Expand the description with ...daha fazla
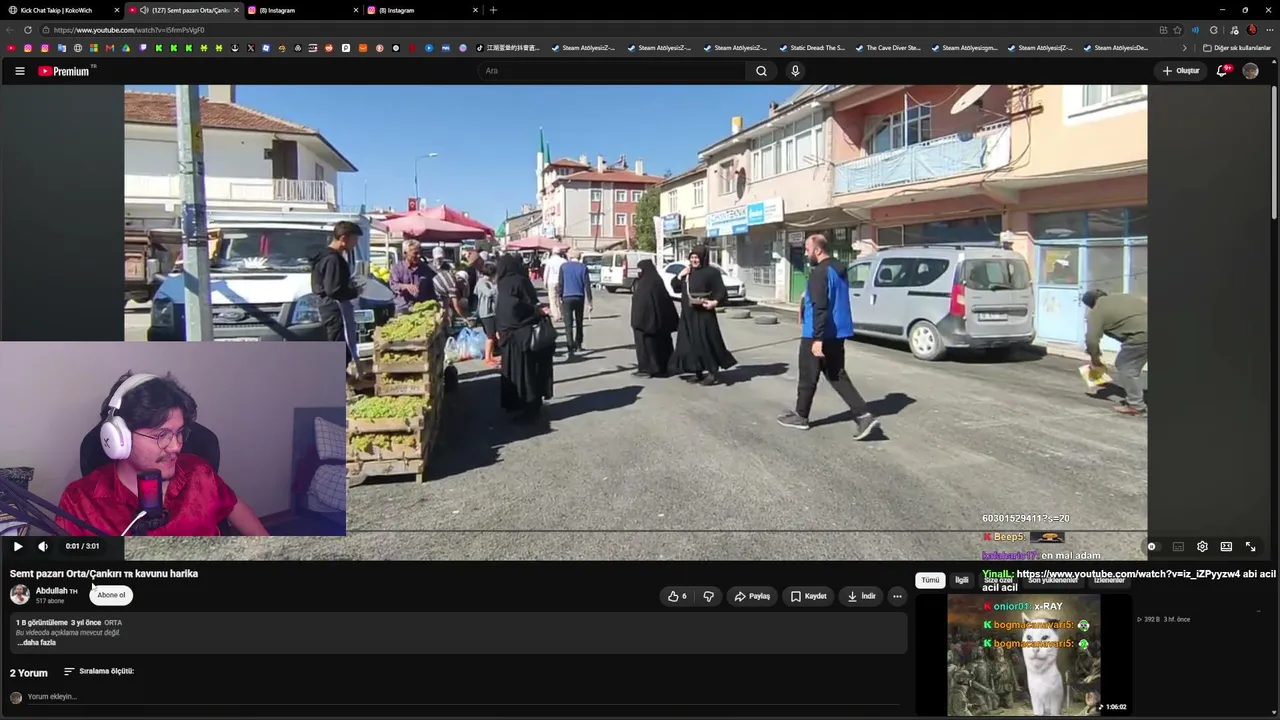The width and height of the screenshot is (1280, 720). point(36,642)
